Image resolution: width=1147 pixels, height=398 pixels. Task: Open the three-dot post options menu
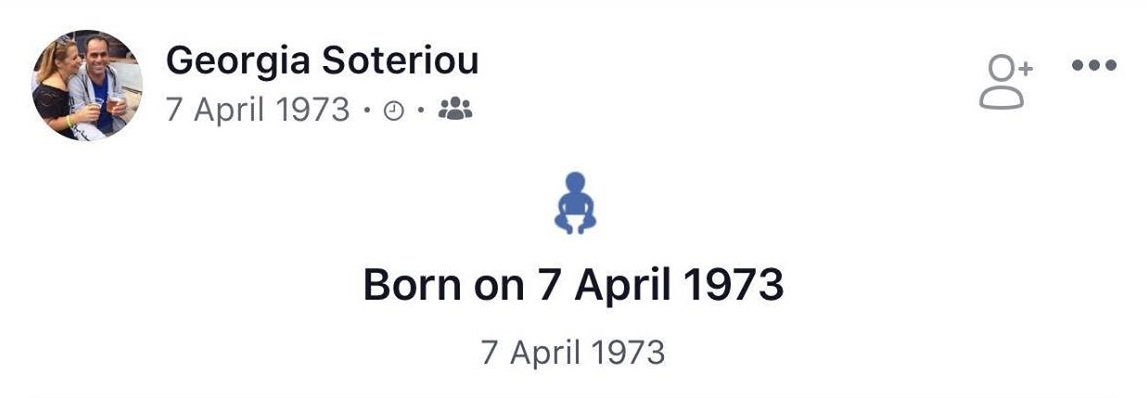tap(1094, 66)
